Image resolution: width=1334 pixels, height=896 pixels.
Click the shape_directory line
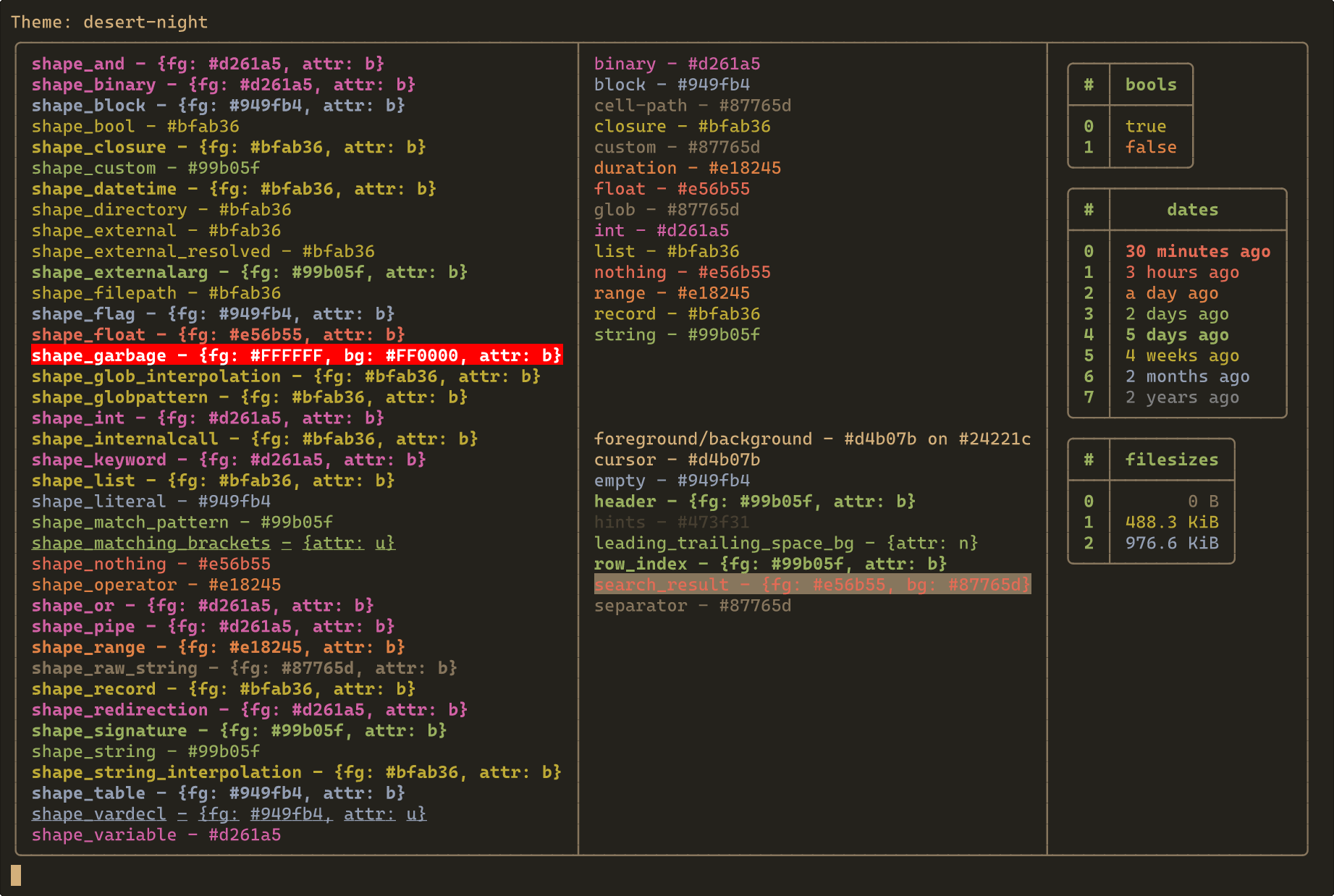[x=161, y=211]
